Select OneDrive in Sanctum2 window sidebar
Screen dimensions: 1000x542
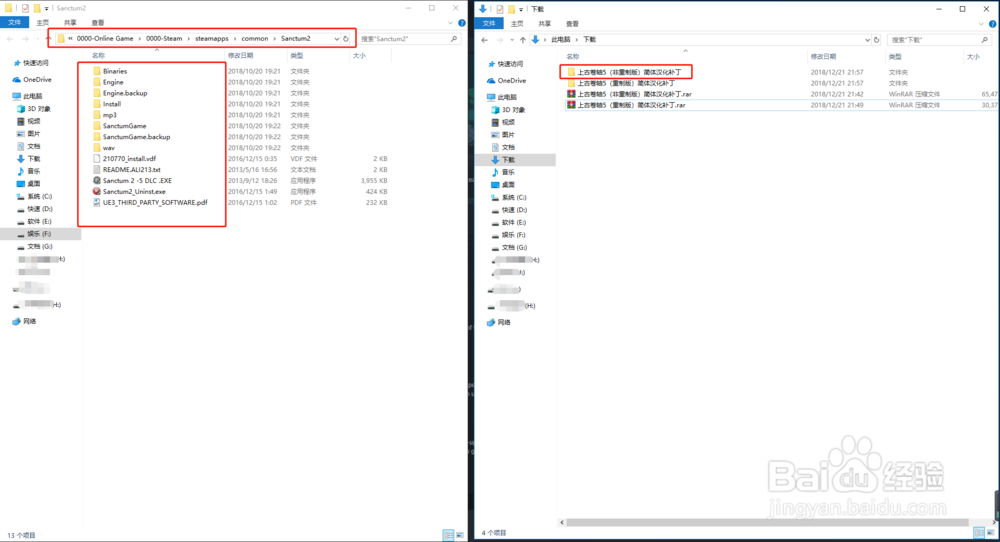(x=32, y=80)
